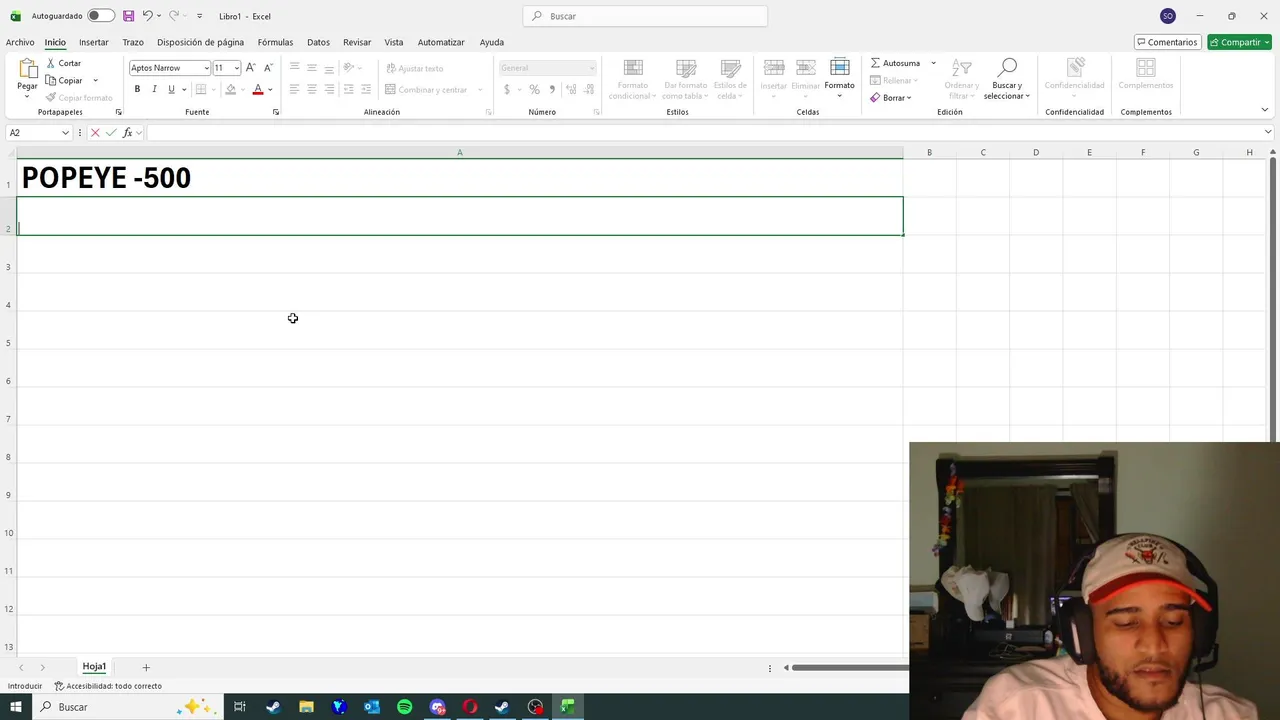This screenshot has height=720, width=1280.
Task: Click Buscar y seleccionar magnifier
Action: (x=1007, y=68)
